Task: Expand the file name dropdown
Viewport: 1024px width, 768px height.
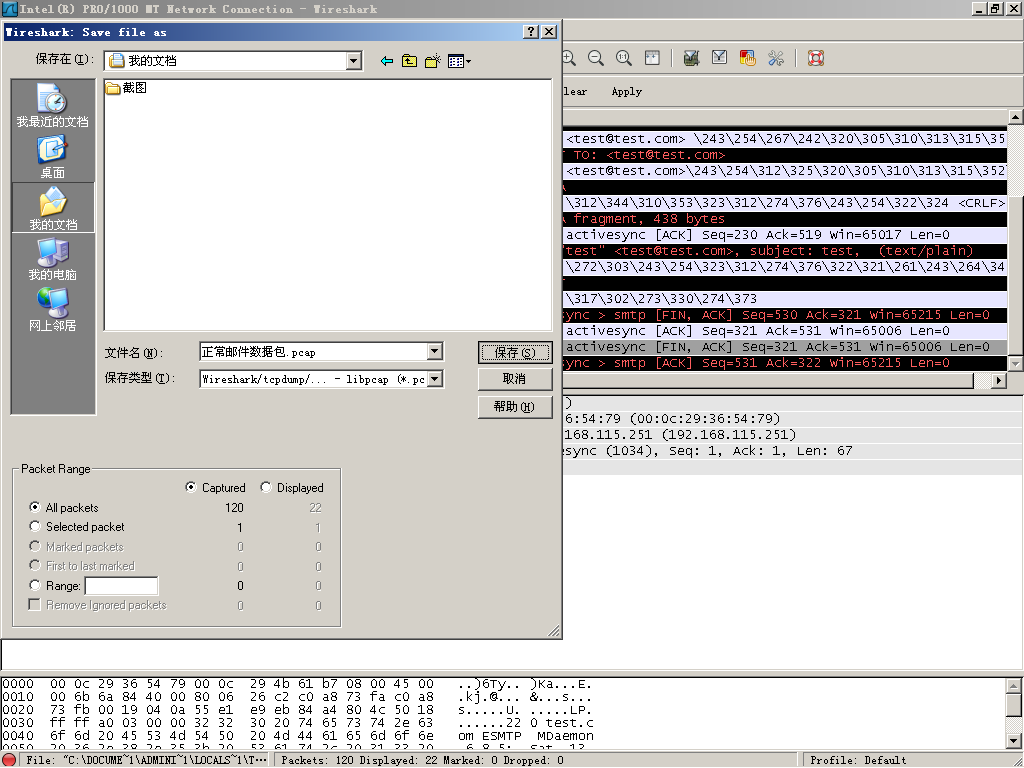Action: coord(435,352)
